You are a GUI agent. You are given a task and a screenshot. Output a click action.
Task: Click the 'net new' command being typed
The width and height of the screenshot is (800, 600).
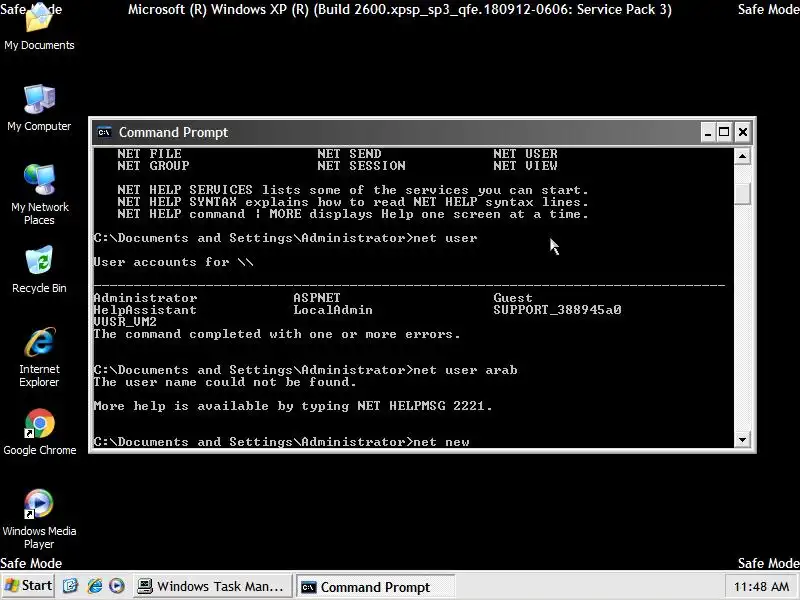[x=441, y=442]
